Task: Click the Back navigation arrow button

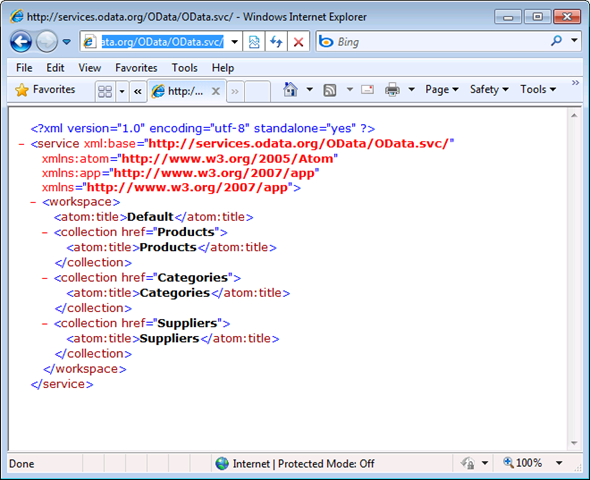Action: [x=21, y=42]
